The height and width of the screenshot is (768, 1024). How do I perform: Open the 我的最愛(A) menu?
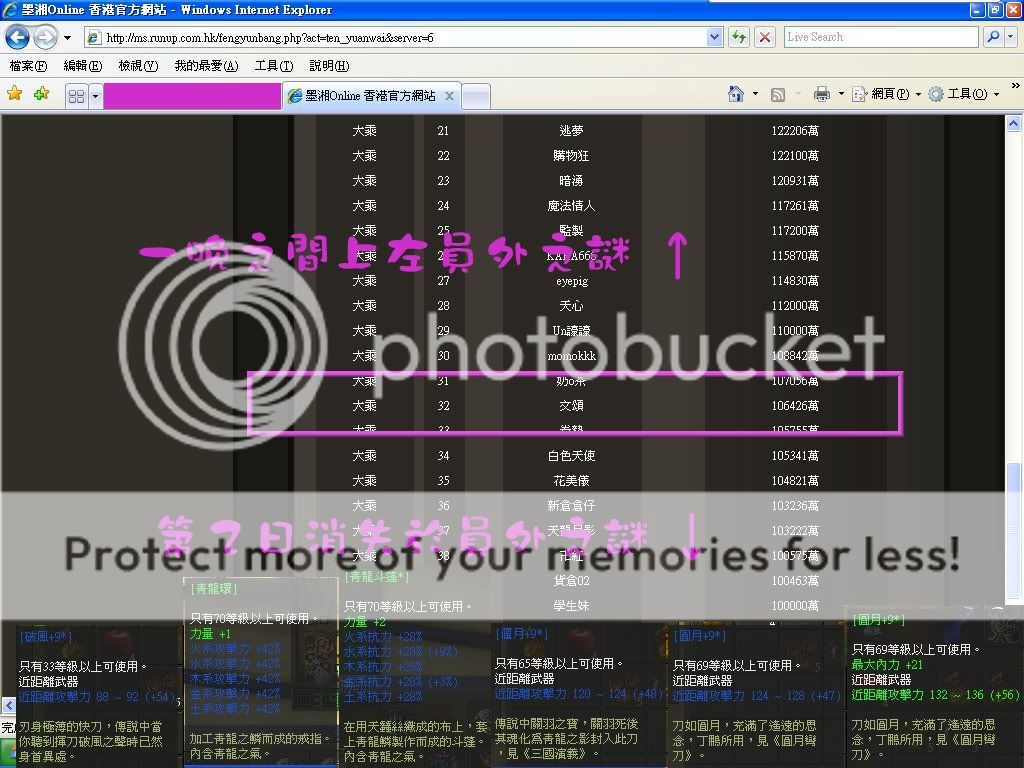(x=206, y=66)
